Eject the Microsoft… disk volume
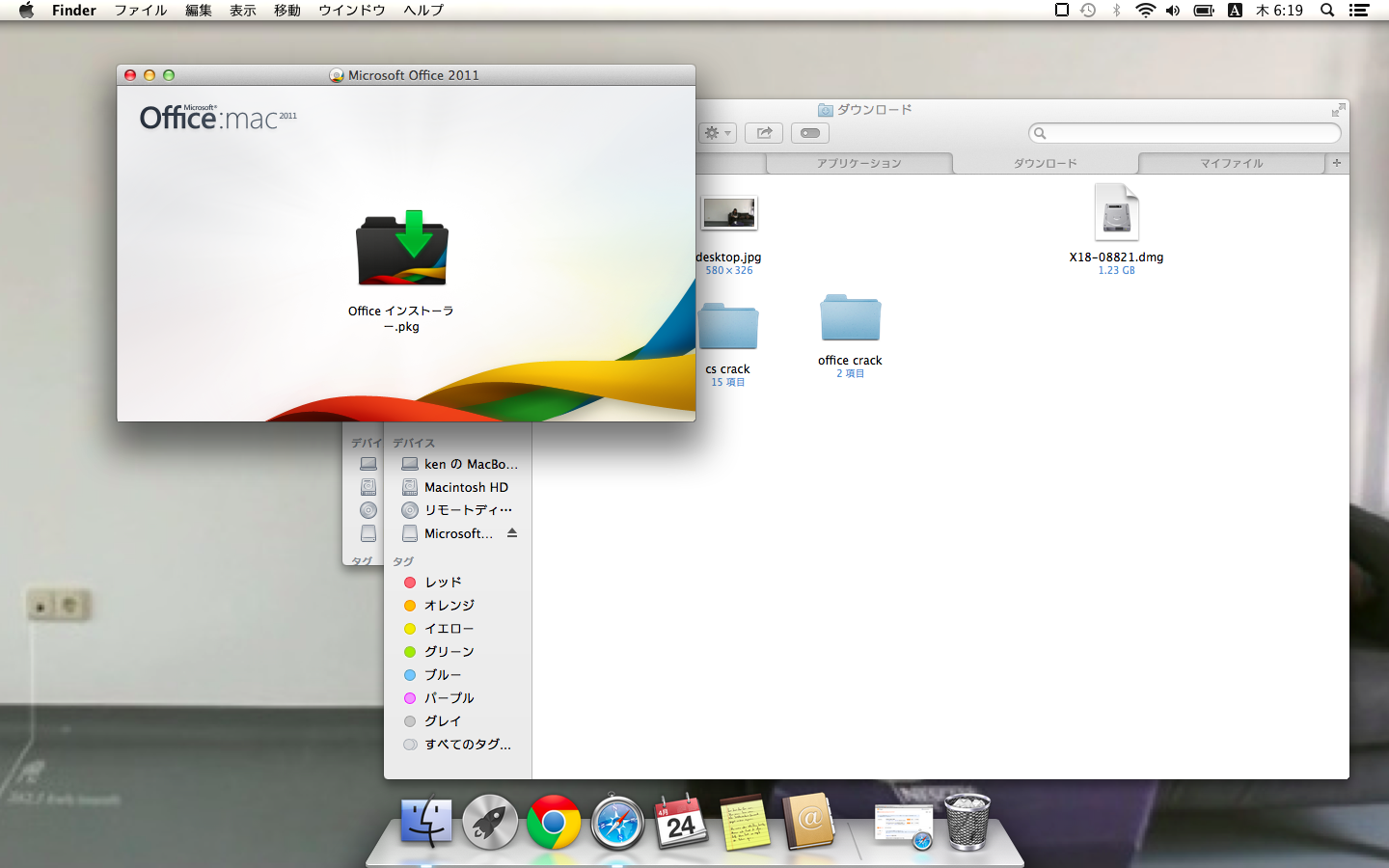This screenshot has height=868, width=1389. coord(512,532)
